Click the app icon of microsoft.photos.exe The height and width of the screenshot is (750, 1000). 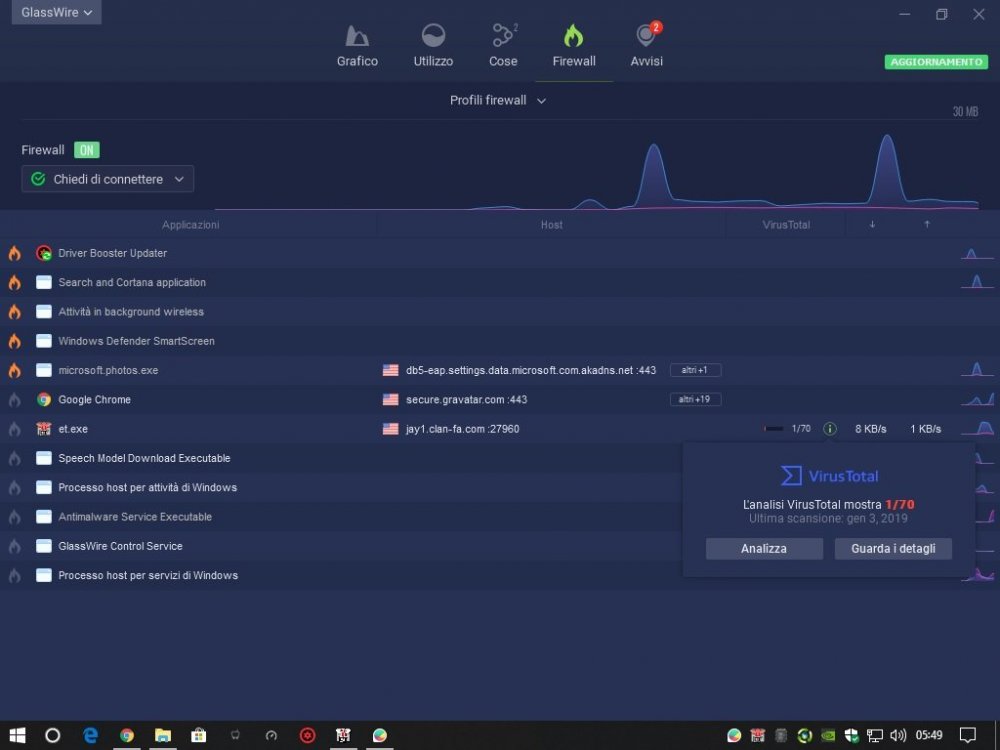44,371
